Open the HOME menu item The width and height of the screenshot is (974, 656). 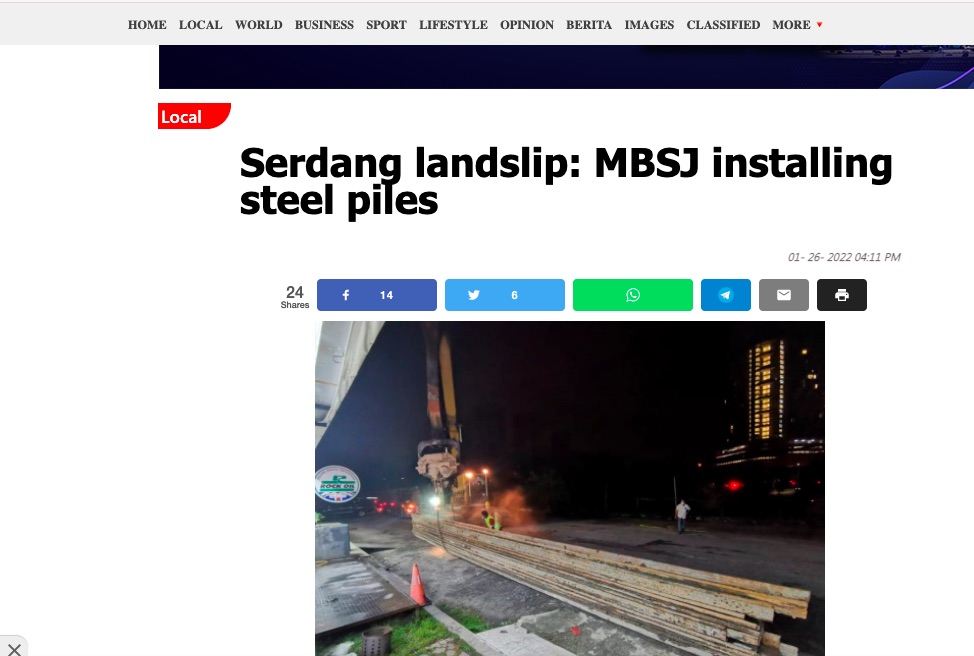[x=147, y=25]
